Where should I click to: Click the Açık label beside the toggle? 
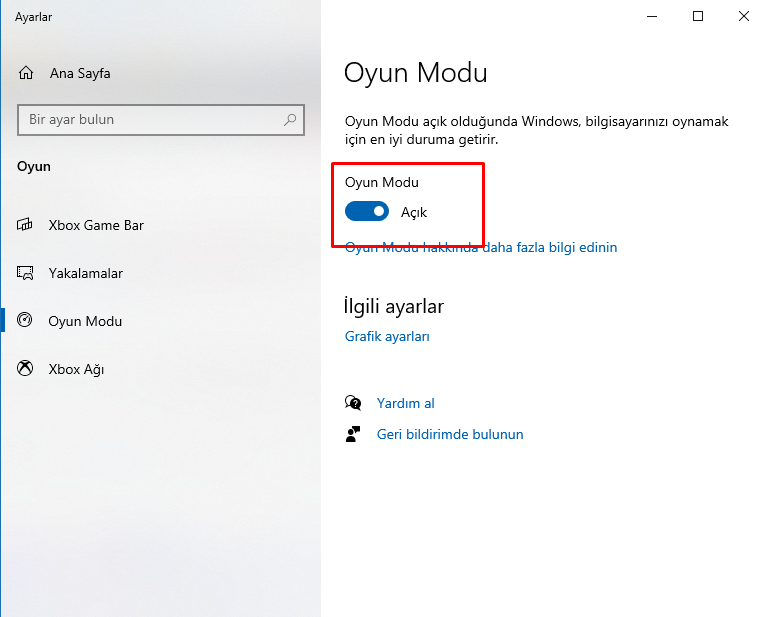coord(414,212)
